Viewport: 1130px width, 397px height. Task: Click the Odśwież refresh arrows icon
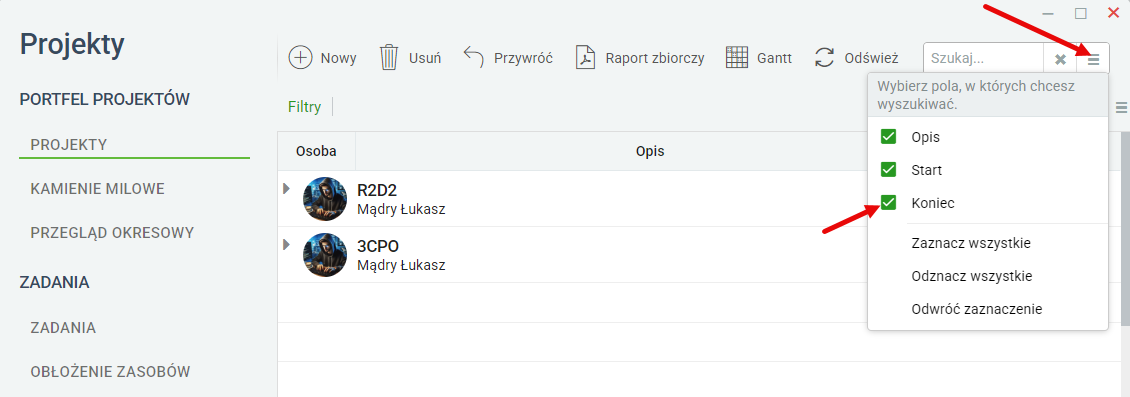[824, 58]
